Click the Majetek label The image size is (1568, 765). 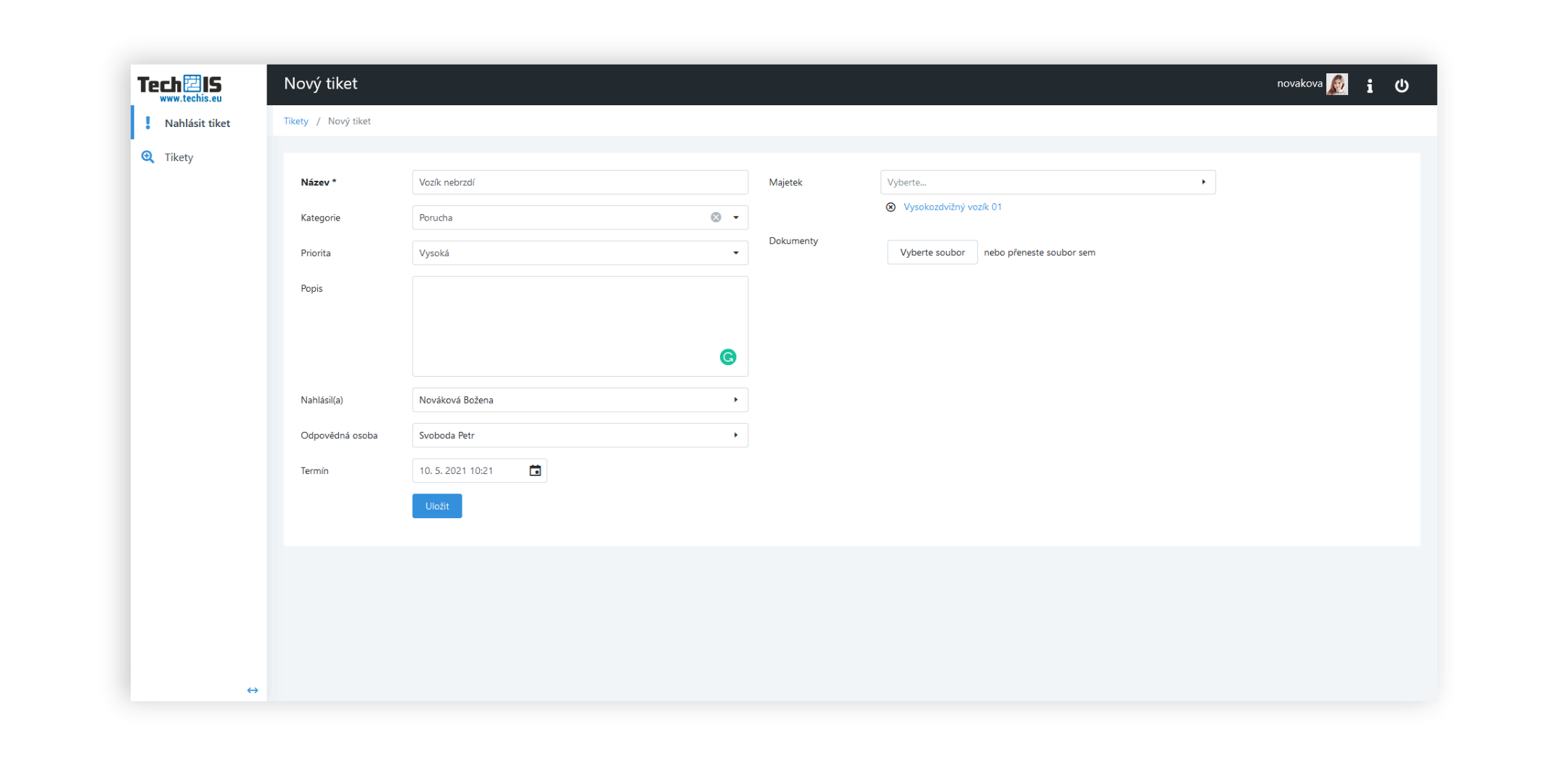point(785,182)
